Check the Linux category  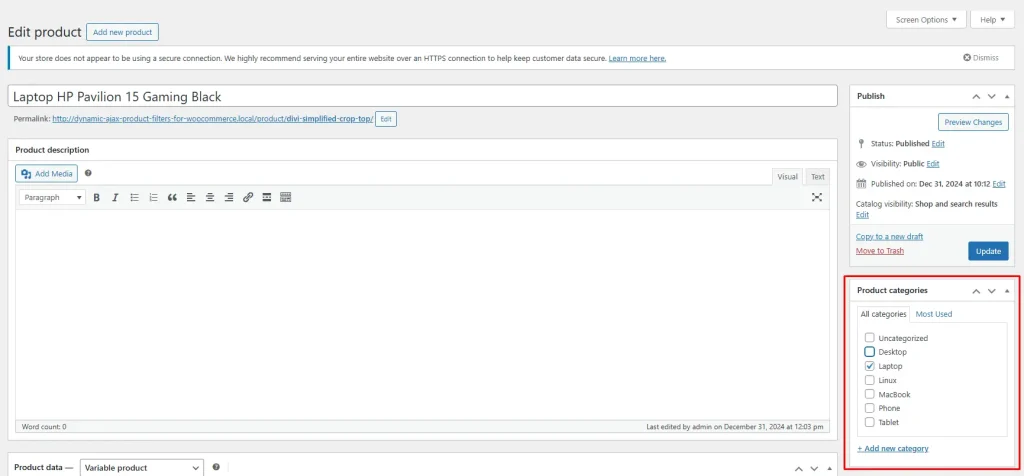(869, 380)
